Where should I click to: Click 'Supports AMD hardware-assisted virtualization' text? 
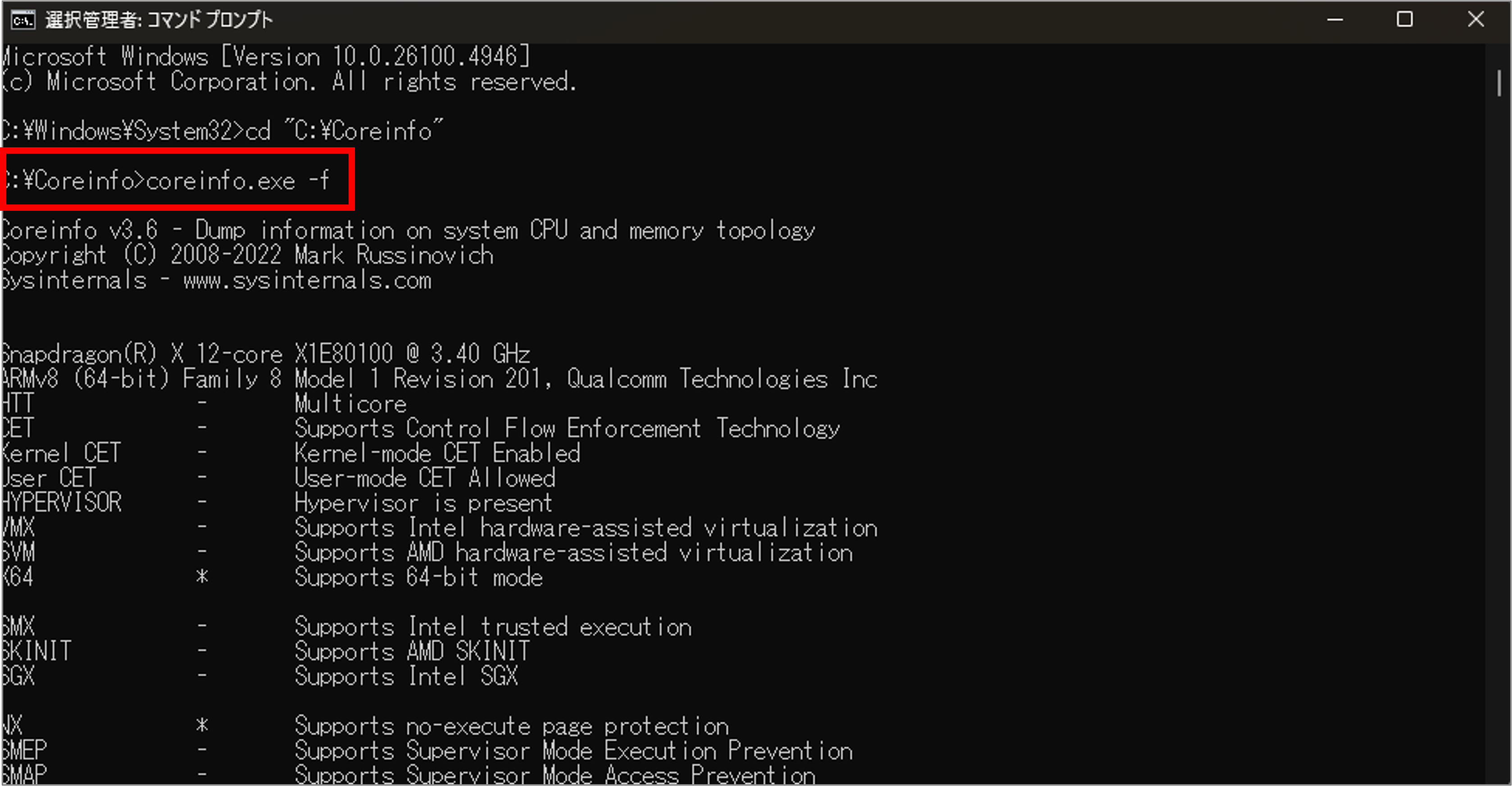tap(573, 553)
